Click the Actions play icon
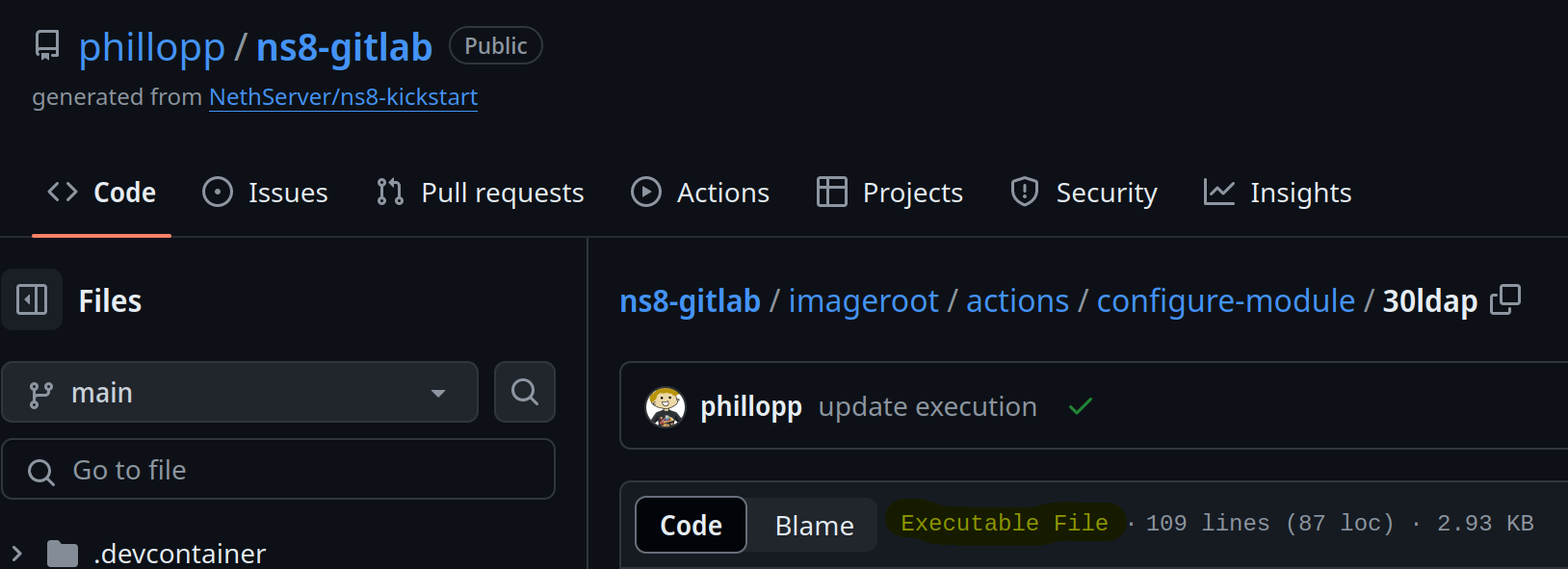1568x569 pixels. pyautogui.click(x=646, y=192)
